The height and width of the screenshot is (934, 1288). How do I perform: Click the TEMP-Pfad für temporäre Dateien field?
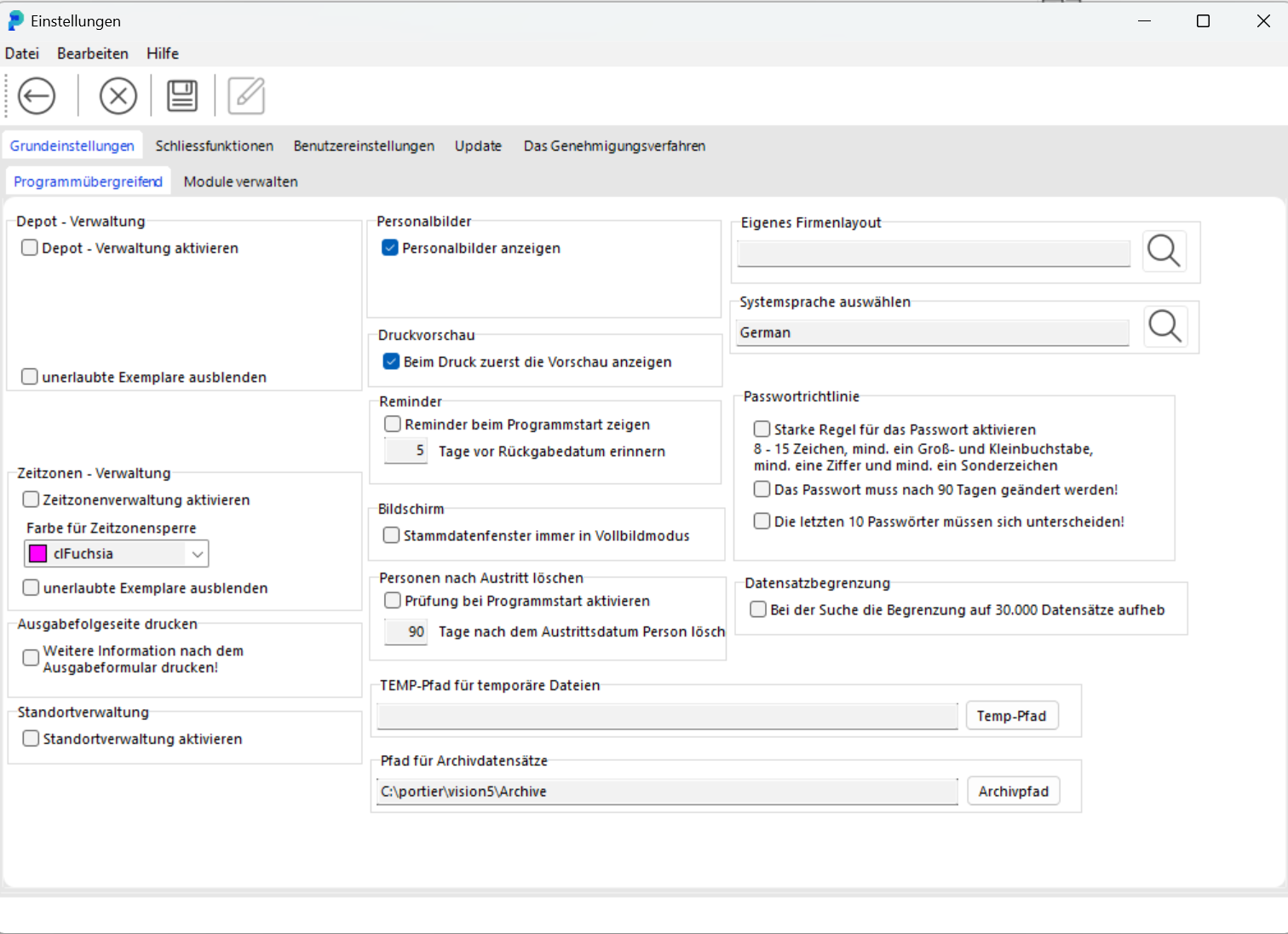point(668,716)
